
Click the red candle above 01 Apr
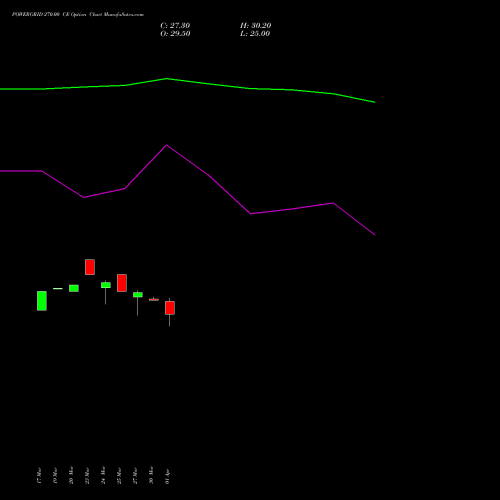coord(170,308)
